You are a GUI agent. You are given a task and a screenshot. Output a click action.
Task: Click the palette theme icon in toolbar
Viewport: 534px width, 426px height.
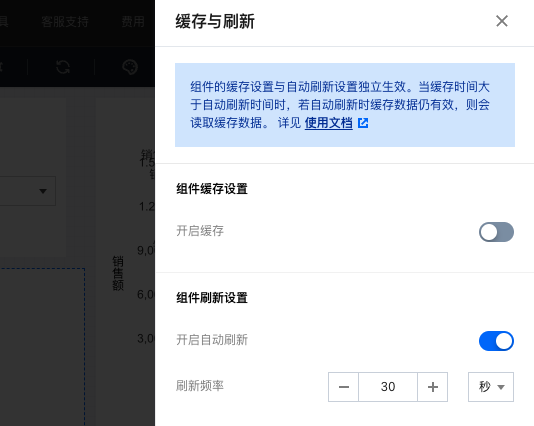[130, 67]
